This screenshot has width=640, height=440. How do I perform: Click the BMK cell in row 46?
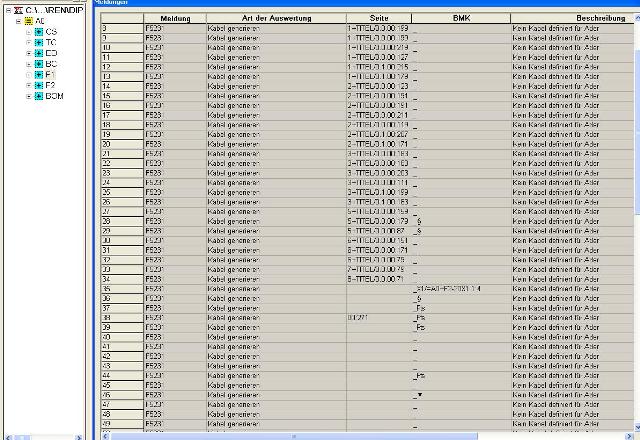click(x=461, y=395)
